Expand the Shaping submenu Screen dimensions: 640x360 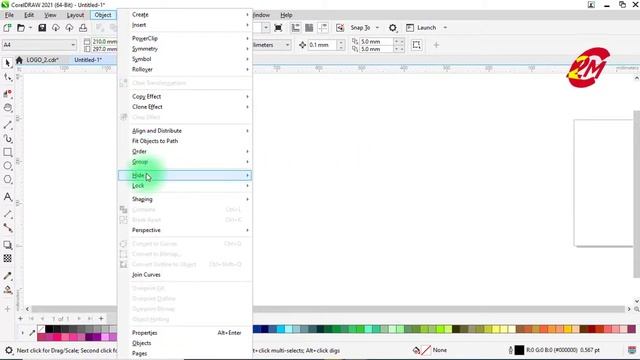click(185, 199)
